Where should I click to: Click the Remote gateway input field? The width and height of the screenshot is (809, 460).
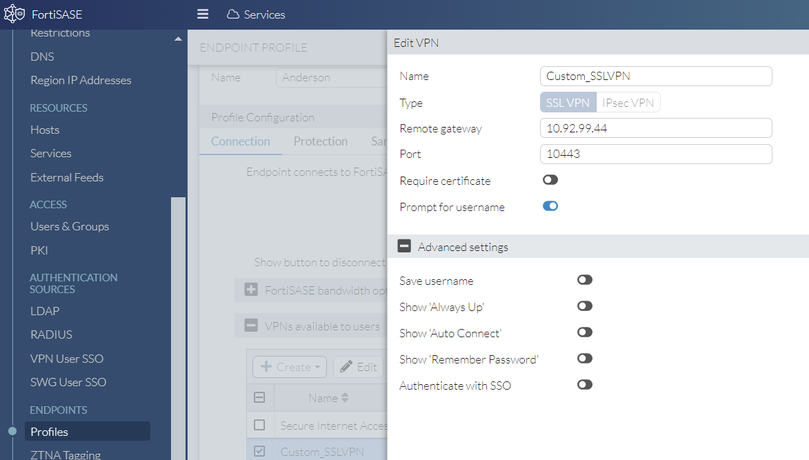pos(656,128)
